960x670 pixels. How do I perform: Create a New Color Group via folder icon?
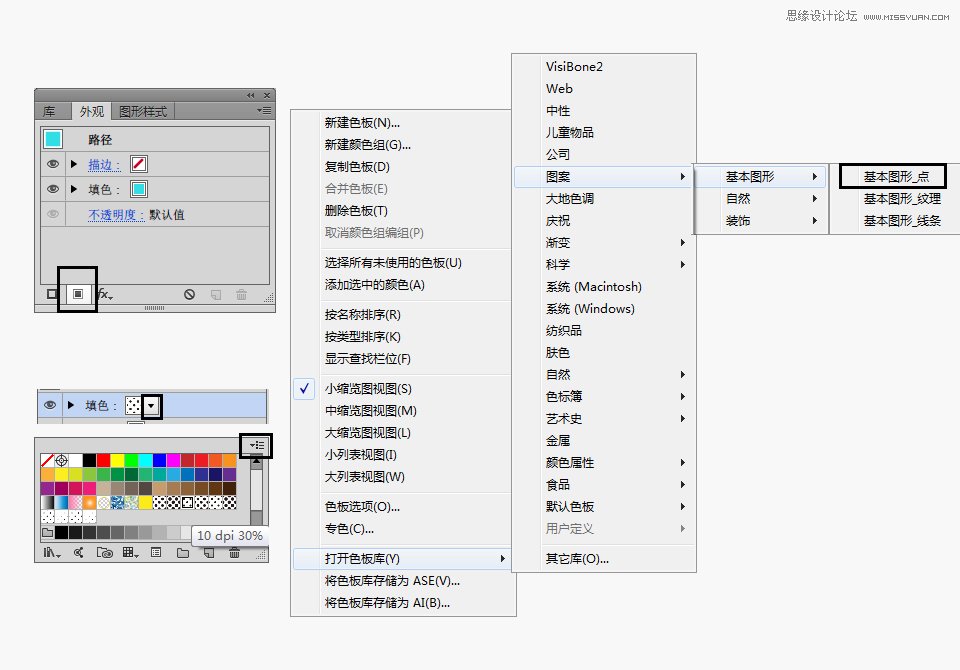pos(182,552)
